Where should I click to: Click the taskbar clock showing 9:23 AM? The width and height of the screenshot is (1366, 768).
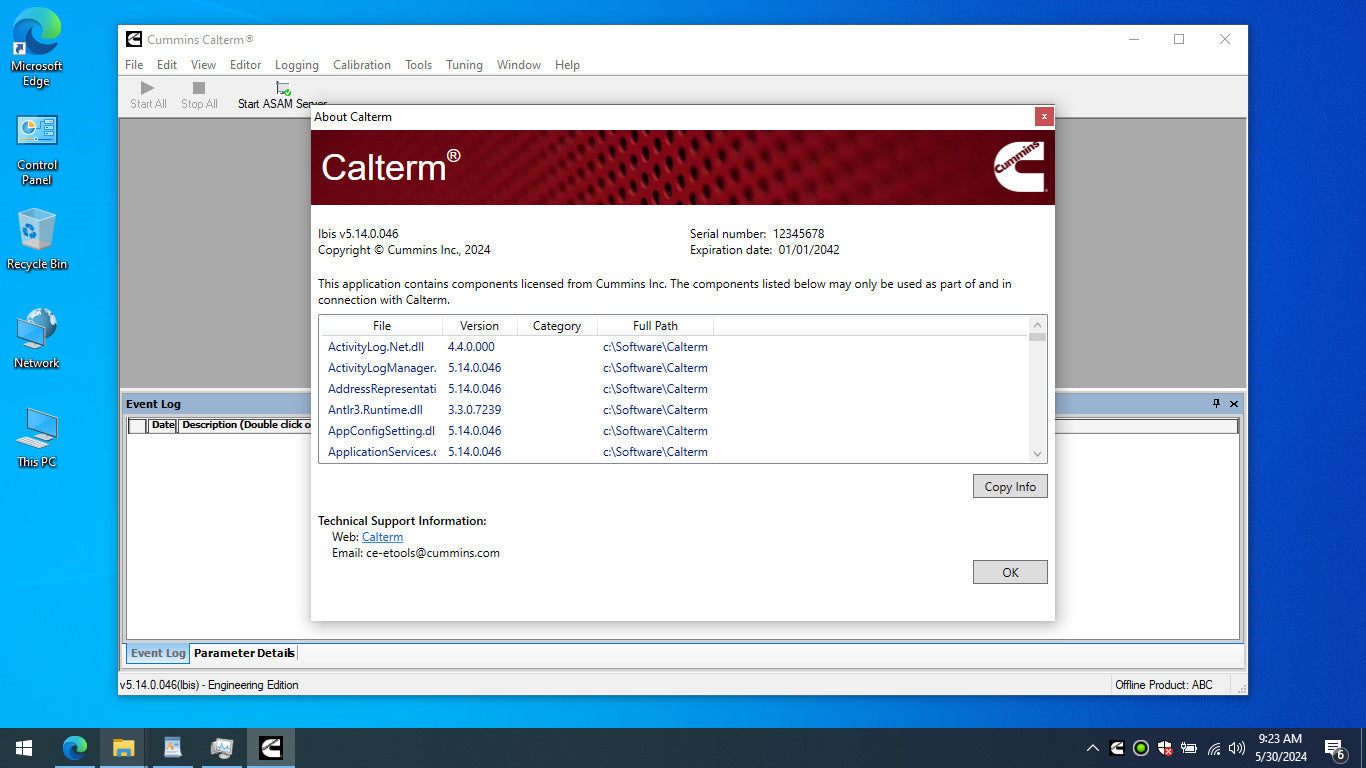coord(1280,748)
